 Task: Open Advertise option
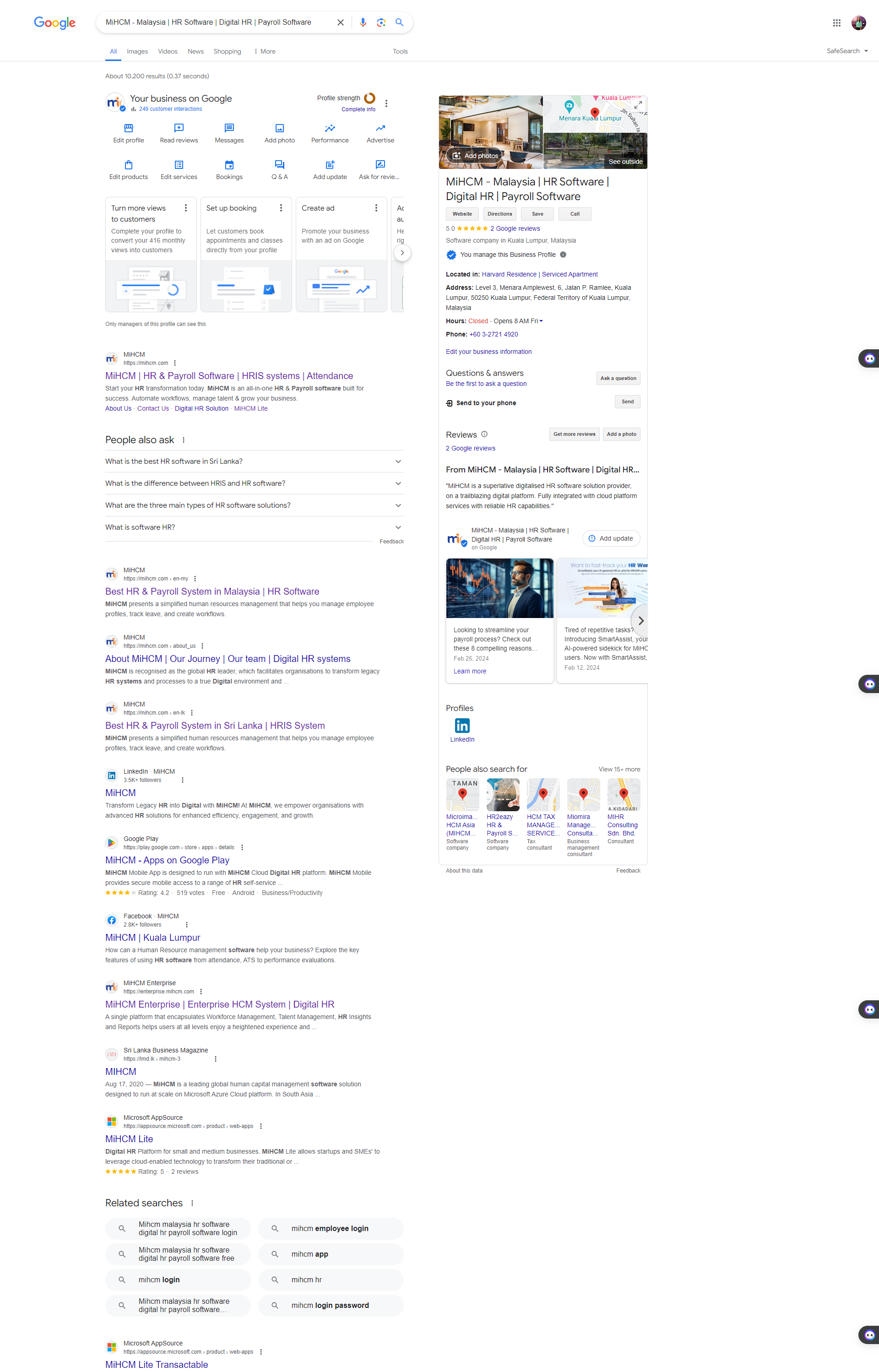(x=380, y=134)
